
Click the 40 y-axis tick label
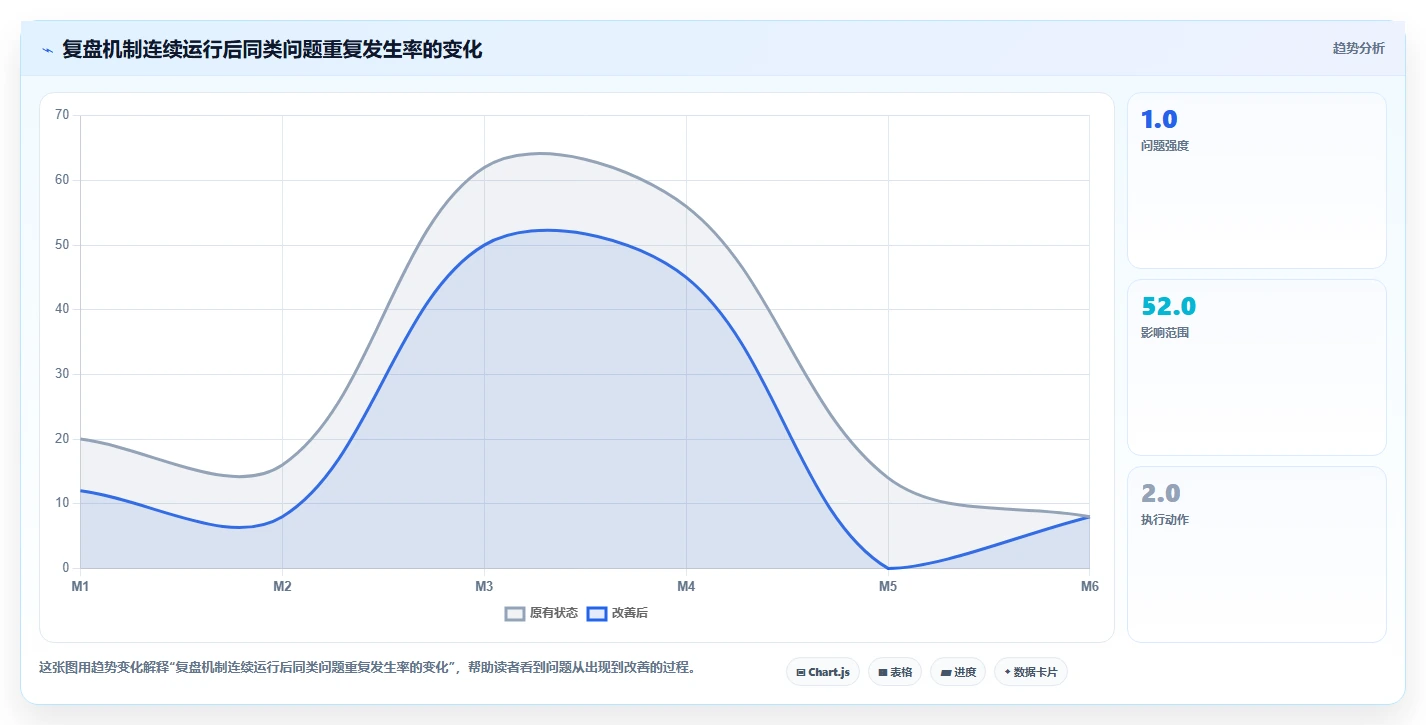click(62, 309)
